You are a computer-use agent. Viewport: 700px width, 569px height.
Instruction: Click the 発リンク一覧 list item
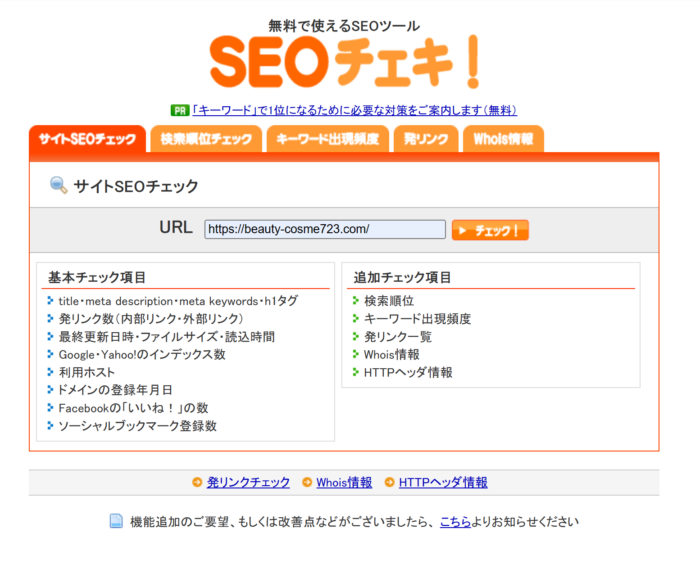398,336
